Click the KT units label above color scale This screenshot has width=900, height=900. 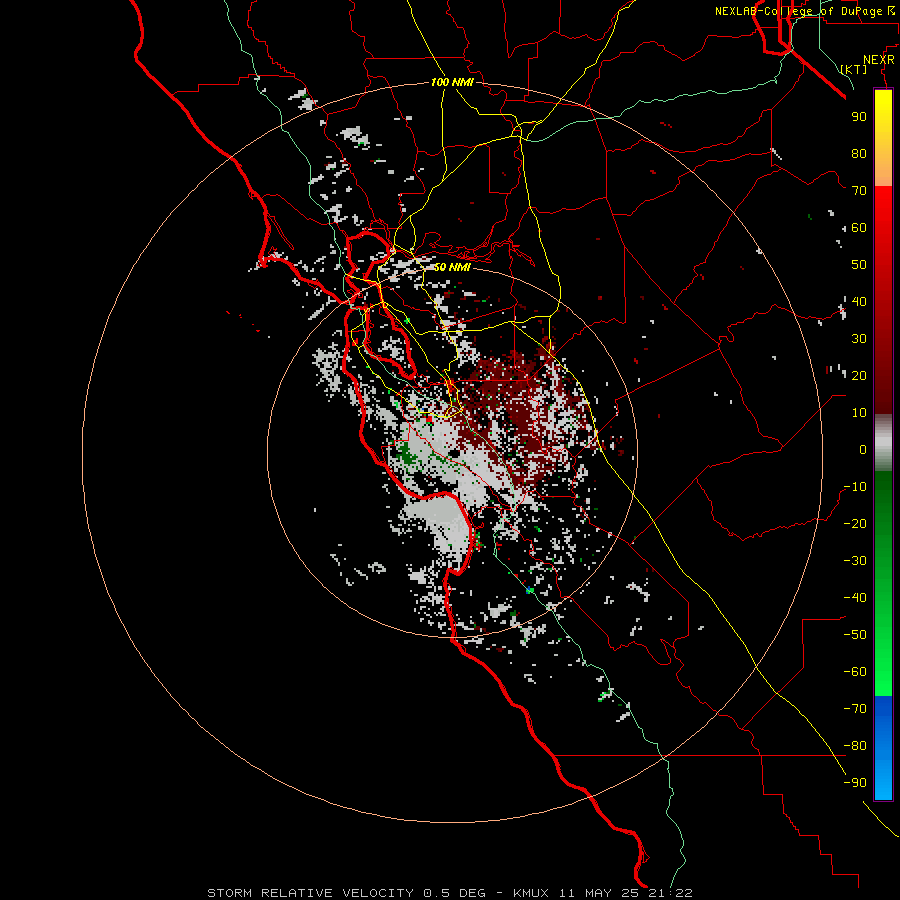tap(854, 69)
